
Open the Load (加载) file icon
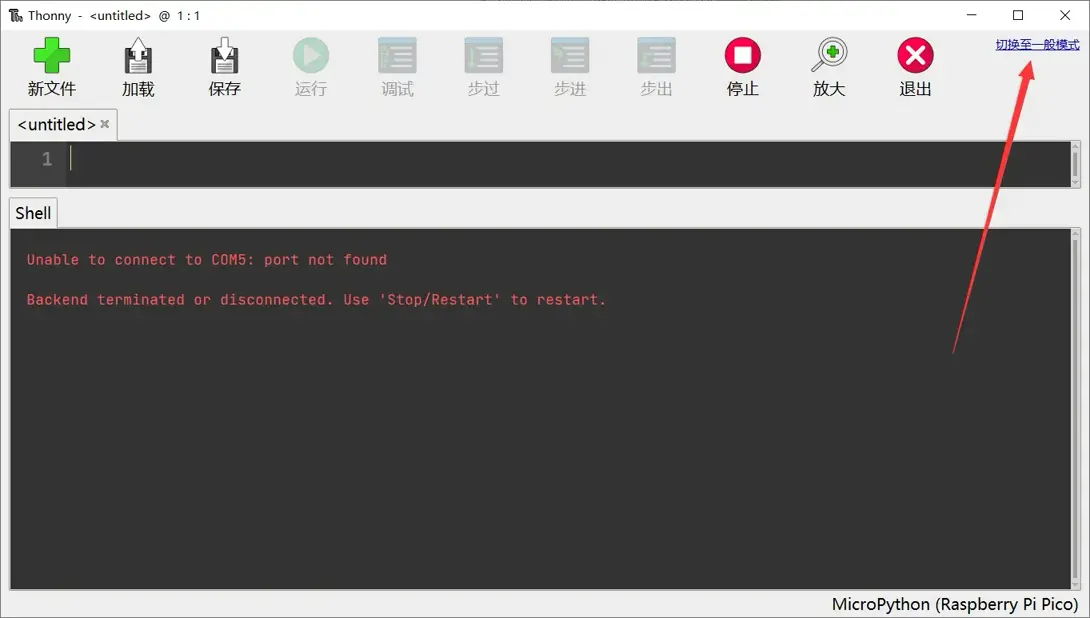[138, 56]
